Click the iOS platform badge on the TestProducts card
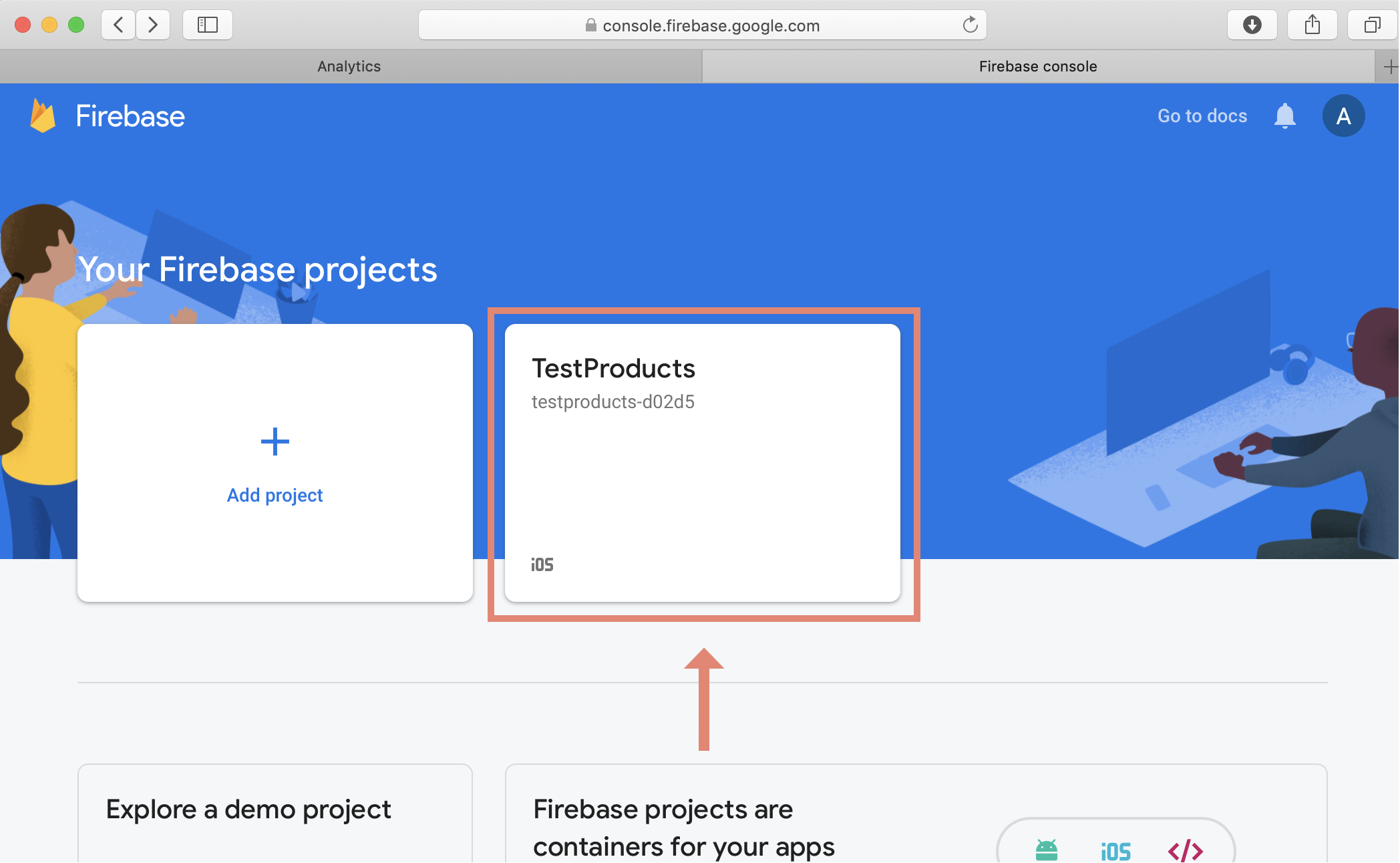This screenshot has height=863, width=1400. (542, 565)
